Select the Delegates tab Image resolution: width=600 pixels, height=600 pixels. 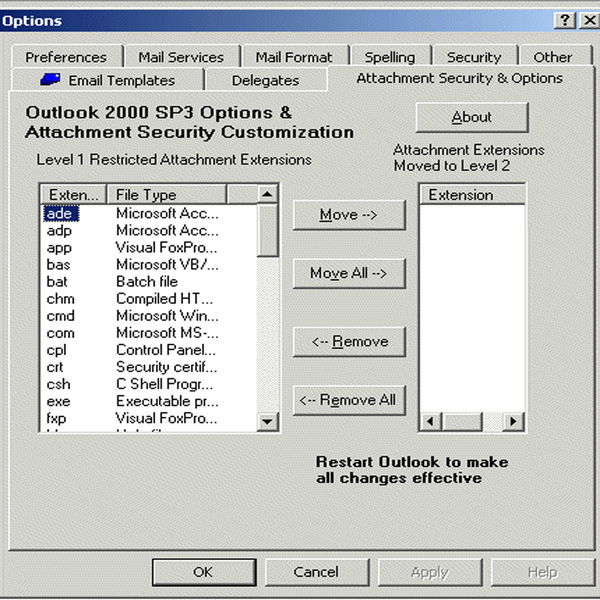266,80
